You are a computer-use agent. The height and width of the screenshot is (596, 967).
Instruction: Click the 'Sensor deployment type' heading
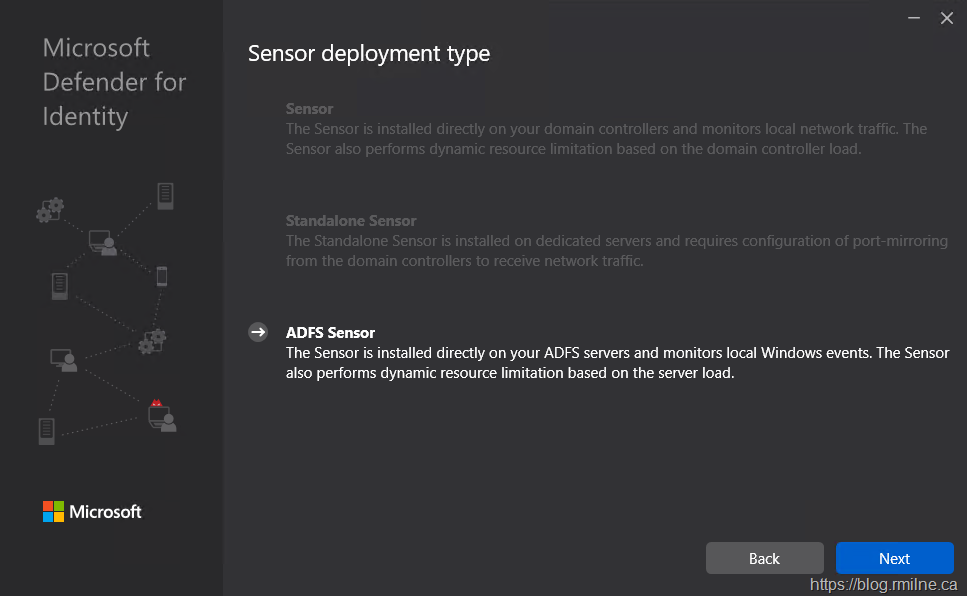(x=369, y=53)
